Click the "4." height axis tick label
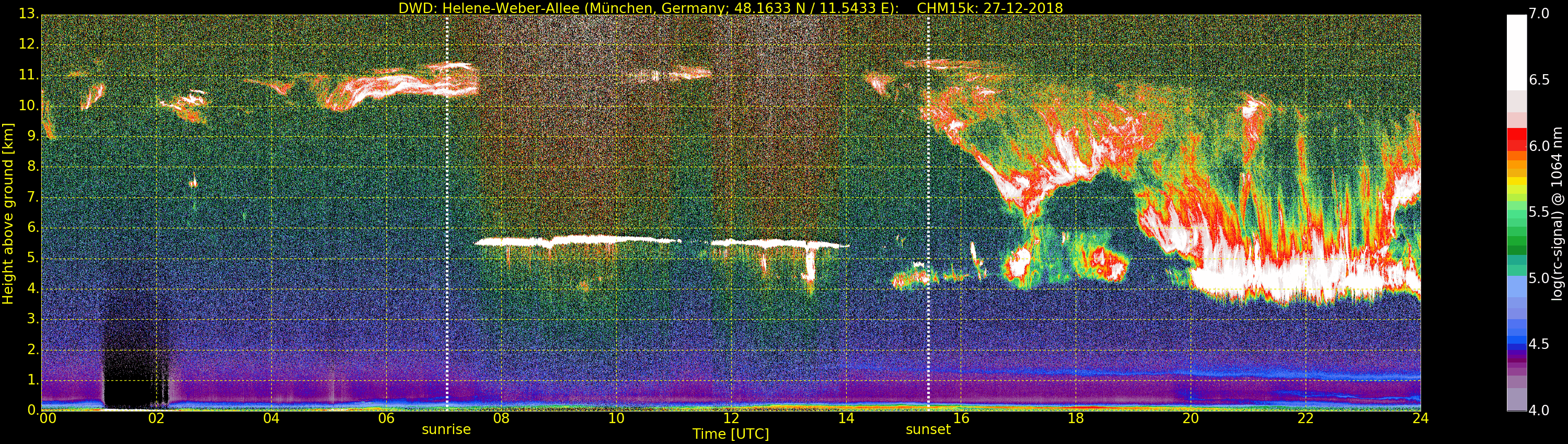This screenshot has height=444, width=1568. pos(33,288)
